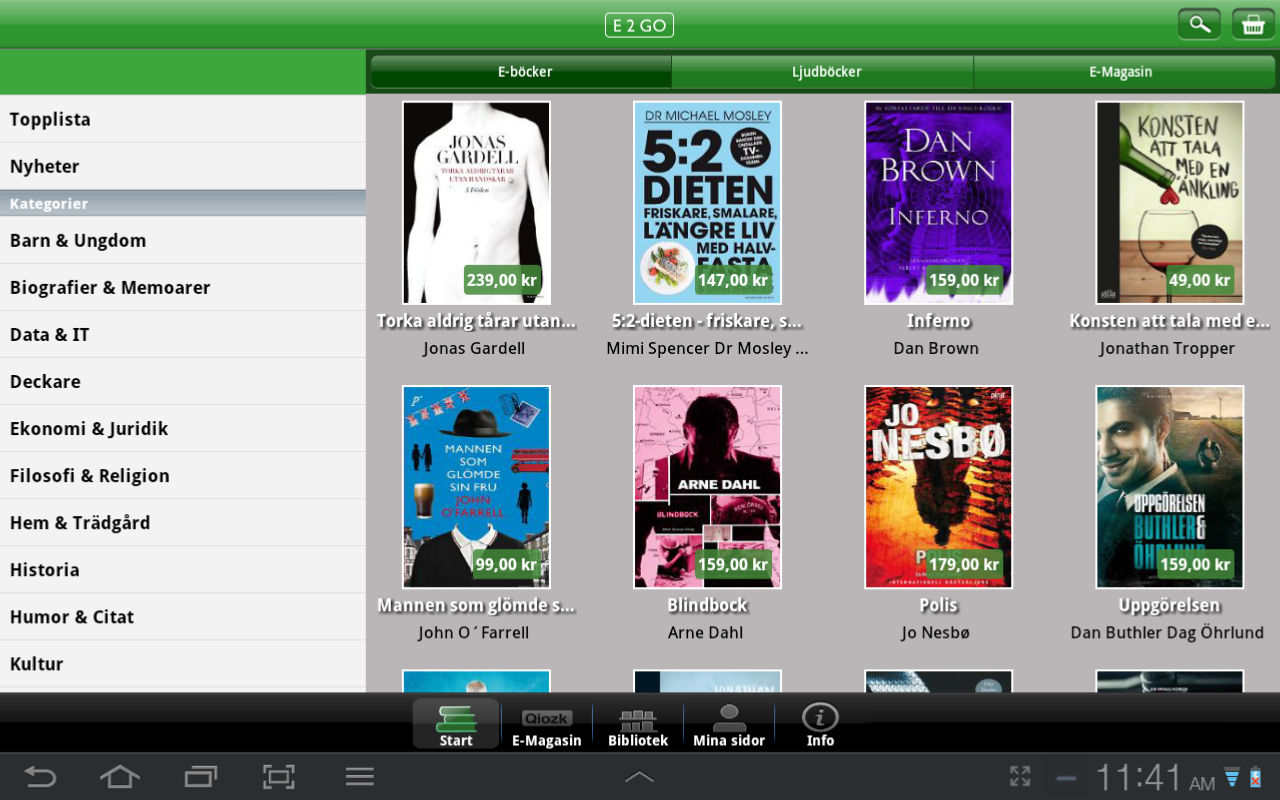This screenshot has width=1280, height=800.
Task: Open the system menu lines icon
Action: (x=359, y=776)
